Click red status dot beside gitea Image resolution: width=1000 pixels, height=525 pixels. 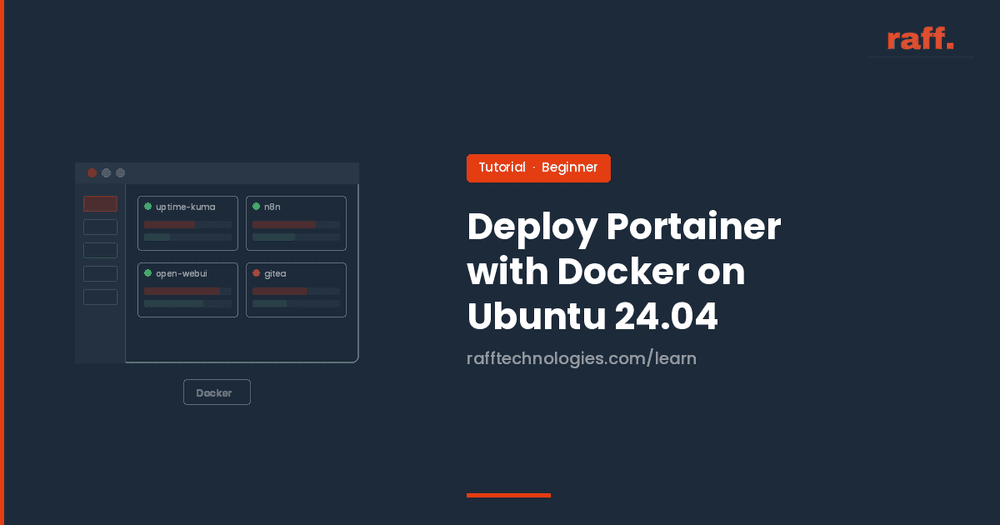[256, 273]
